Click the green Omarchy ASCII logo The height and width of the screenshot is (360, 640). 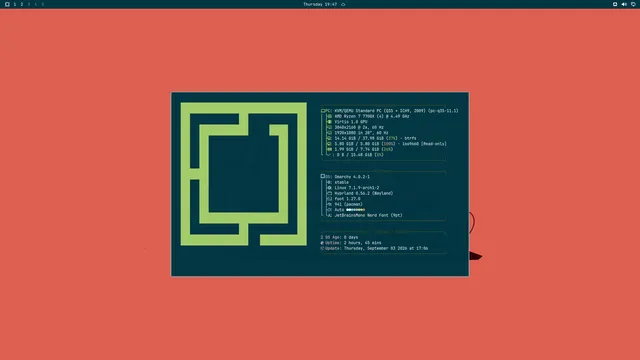point(244,174)
